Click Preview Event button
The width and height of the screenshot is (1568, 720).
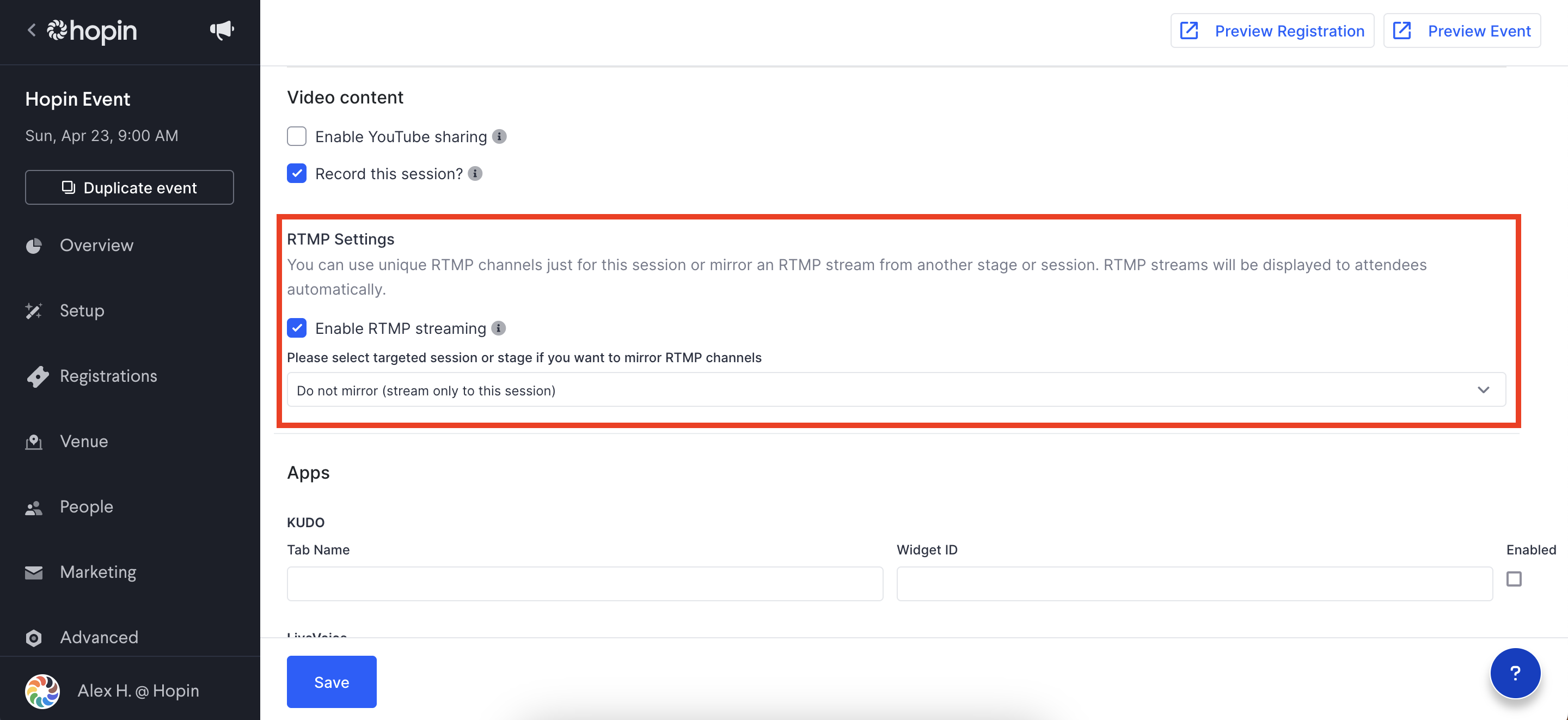1462,30
